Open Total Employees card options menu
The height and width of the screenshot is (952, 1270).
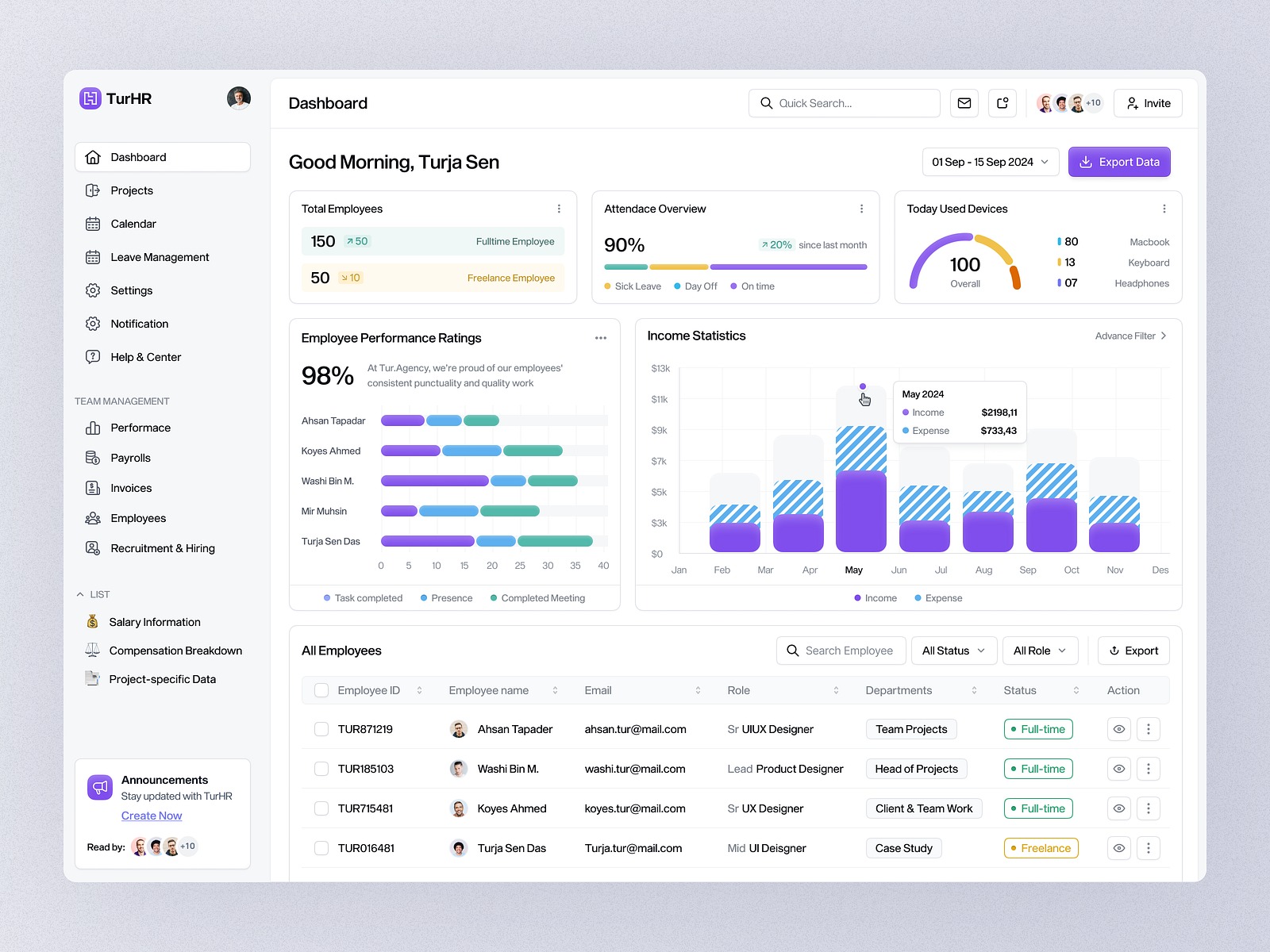point(559,209)
